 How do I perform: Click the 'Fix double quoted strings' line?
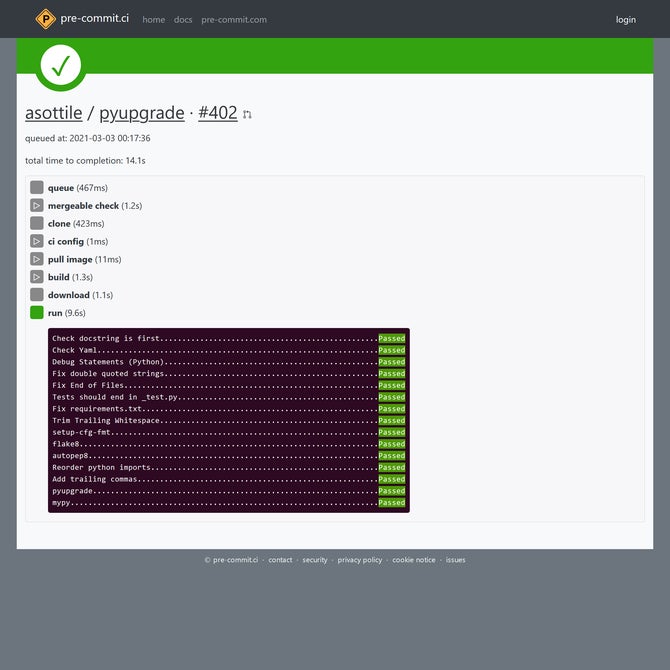tap(229, 373)
